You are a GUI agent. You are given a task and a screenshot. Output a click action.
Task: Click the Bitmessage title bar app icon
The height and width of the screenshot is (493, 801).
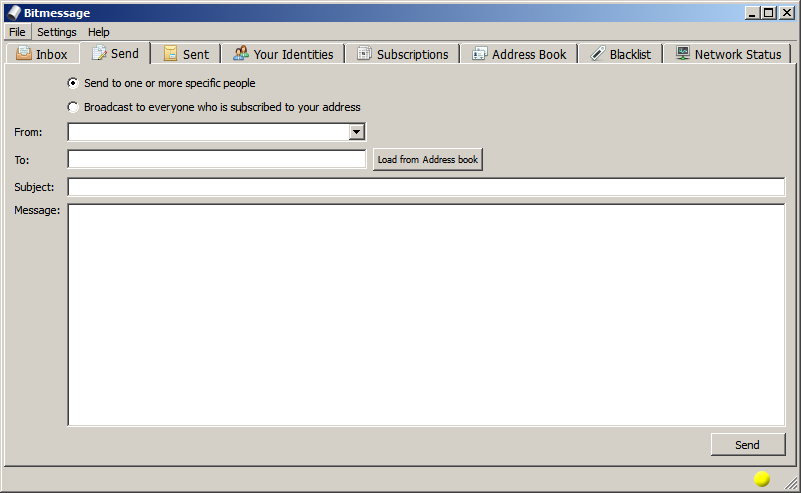tap(14, 13)
